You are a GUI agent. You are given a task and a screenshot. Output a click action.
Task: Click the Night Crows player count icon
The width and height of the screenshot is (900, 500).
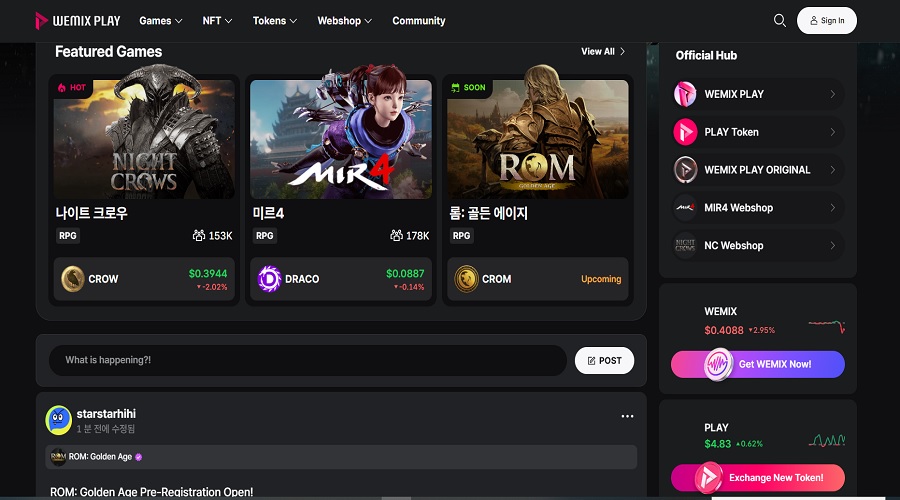click(x=199, y=235)
